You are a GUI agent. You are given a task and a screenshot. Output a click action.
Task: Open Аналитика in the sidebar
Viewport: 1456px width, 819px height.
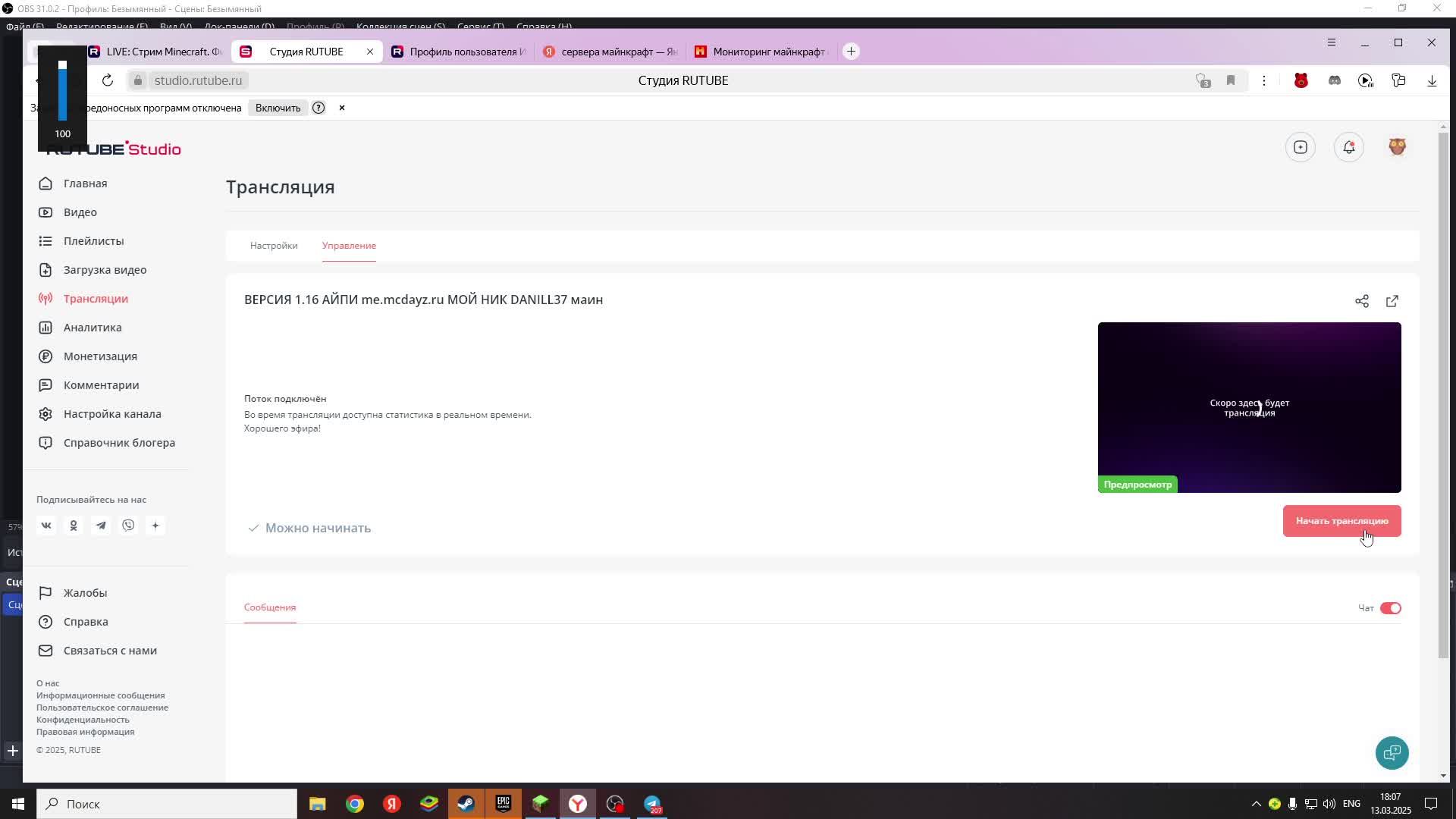click(93, 328)
